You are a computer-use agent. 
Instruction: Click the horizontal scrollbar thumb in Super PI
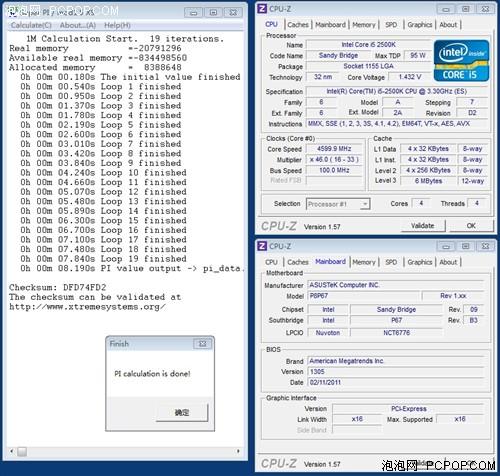click(22, 451)
